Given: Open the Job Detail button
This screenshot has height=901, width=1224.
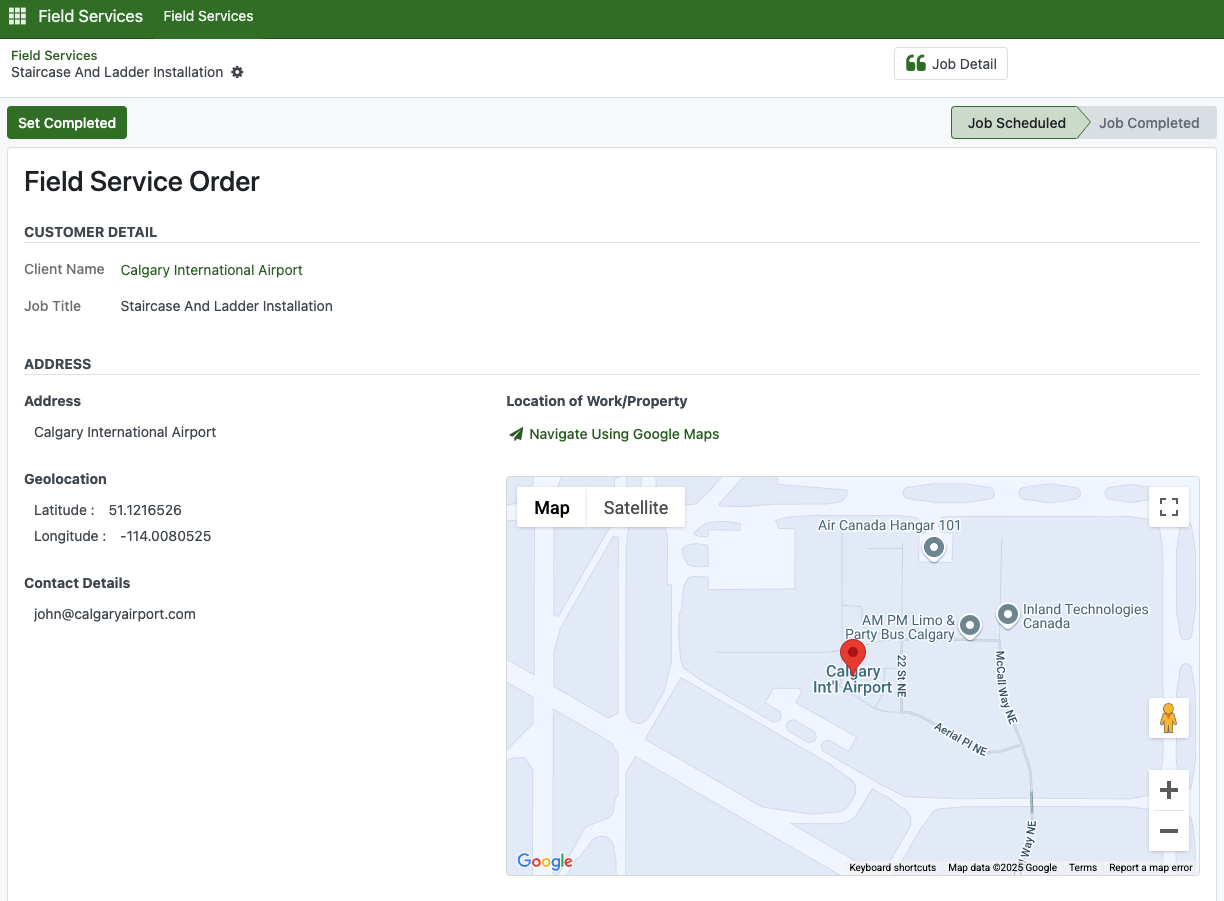Looking at the screenshot, I should click(x=950, y=64).
